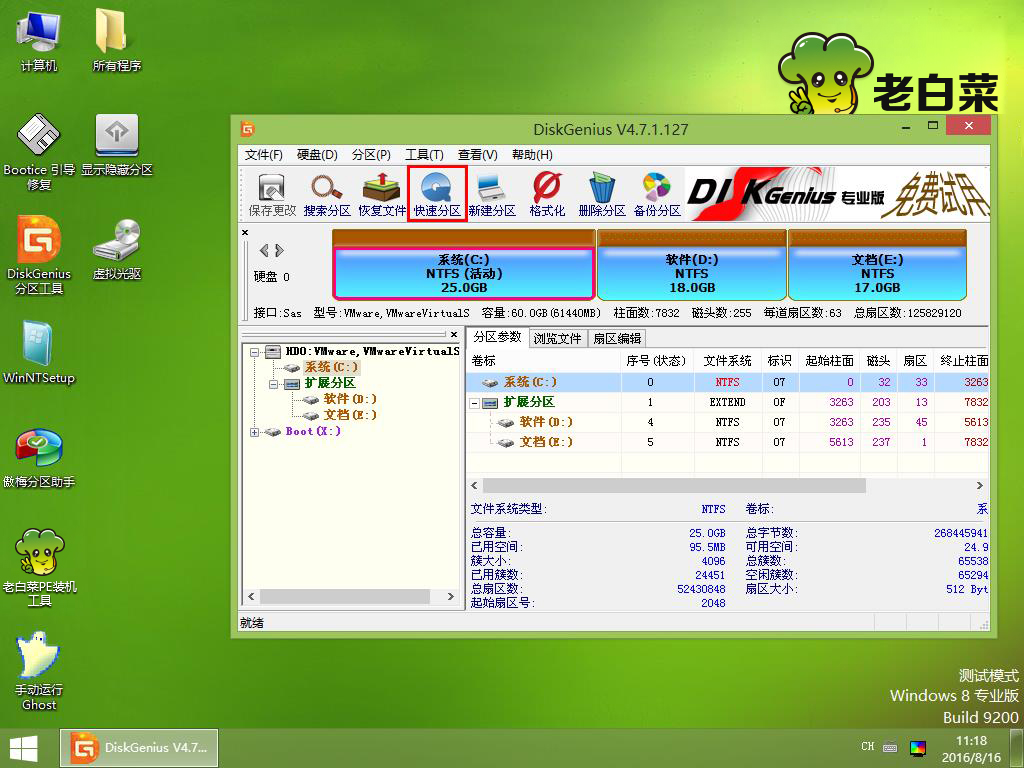The width and height of the screenshot is (1024, 768).
Task: Switch to the 扇区编辑 tab
Action: click(x=617, y=338)
